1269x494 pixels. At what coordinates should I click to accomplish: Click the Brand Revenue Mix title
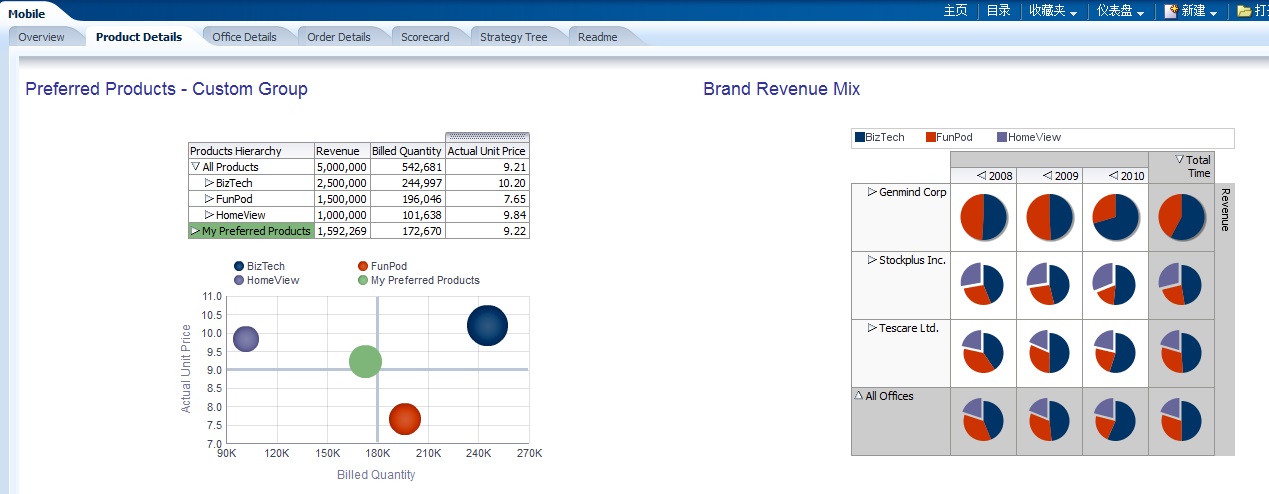782,89
